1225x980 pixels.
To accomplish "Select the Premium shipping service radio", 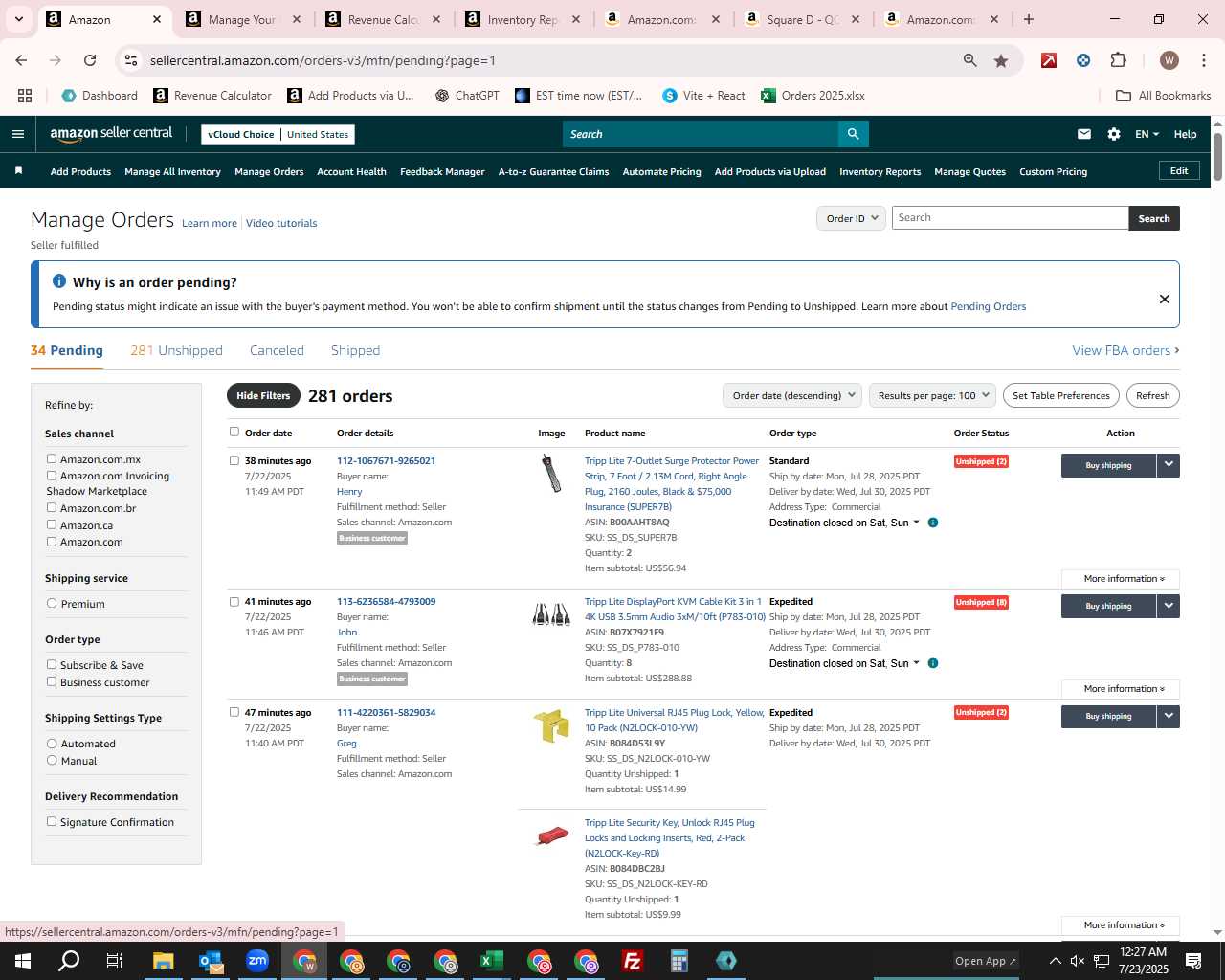I will point(52,604).
